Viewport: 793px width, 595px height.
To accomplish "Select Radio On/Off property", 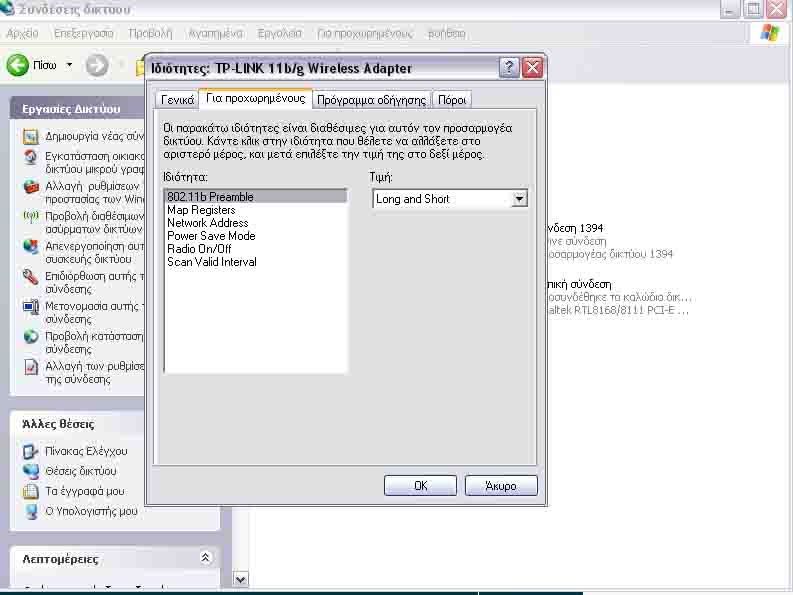I will tap(256, 249).
